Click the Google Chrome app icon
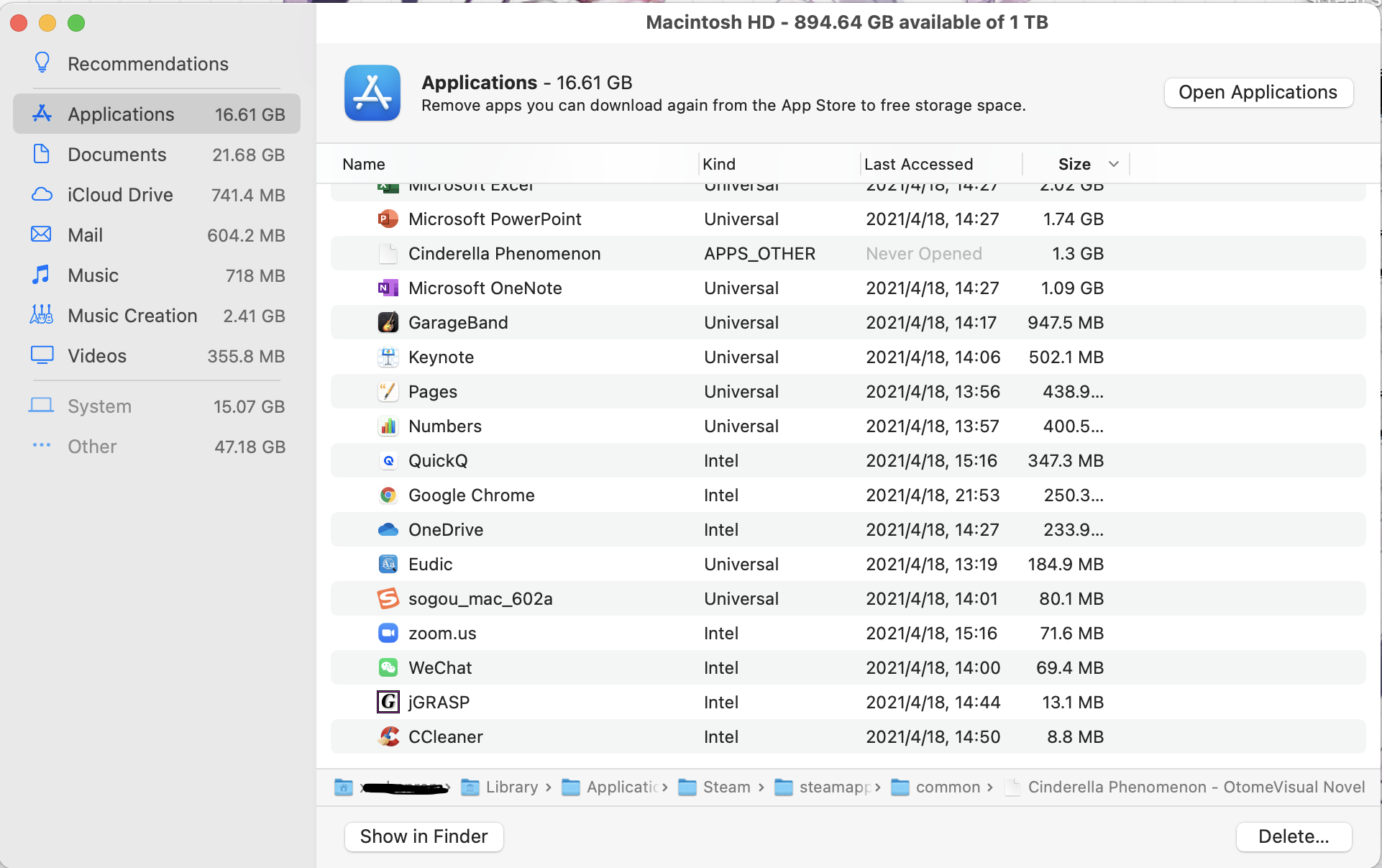 click(x=388, y=495)
